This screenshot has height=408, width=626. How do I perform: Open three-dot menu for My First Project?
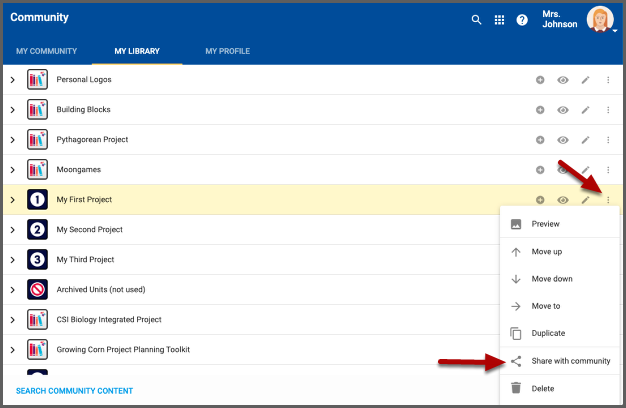(608, 200)
